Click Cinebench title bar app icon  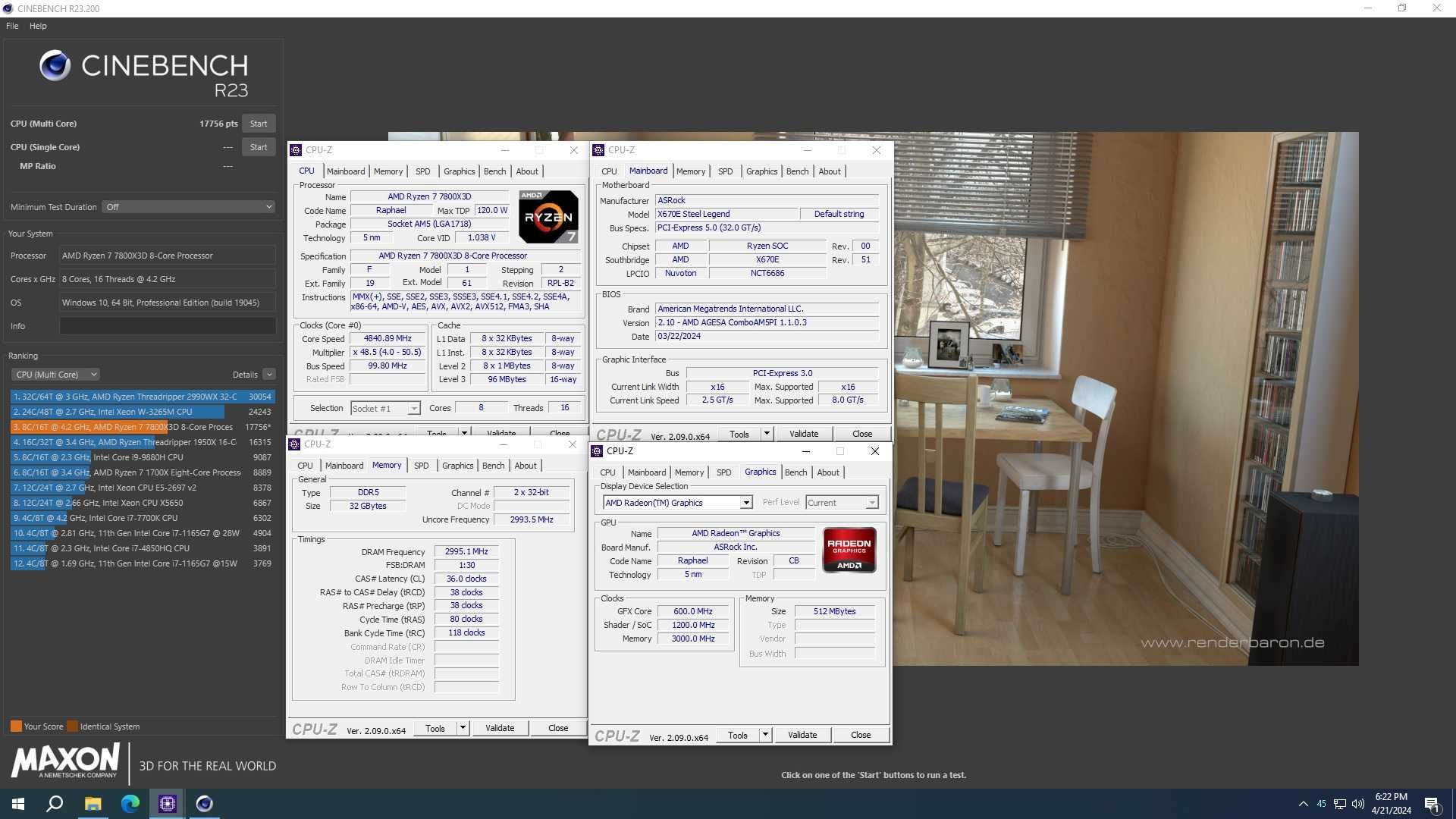pos(8,8)
